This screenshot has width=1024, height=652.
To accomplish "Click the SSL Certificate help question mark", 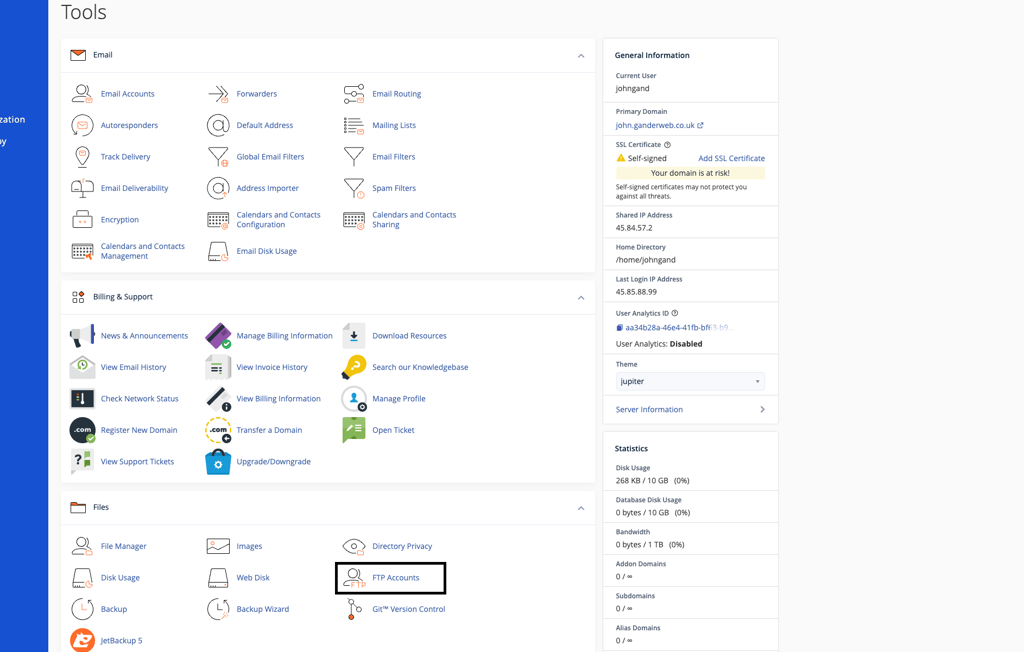I will tap(667, 145).
